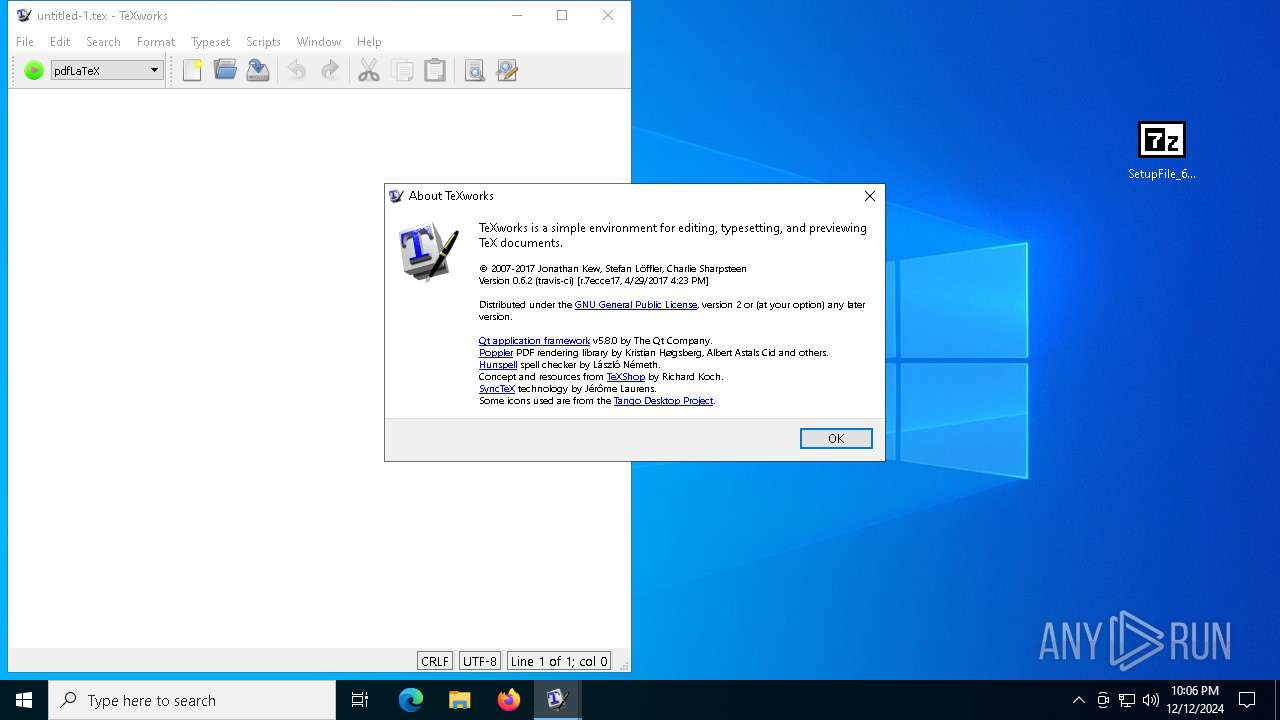The height and width of the screenshot is (720, 1280).
Task: Open a file using the folder icon
Action: coord(225,70)
